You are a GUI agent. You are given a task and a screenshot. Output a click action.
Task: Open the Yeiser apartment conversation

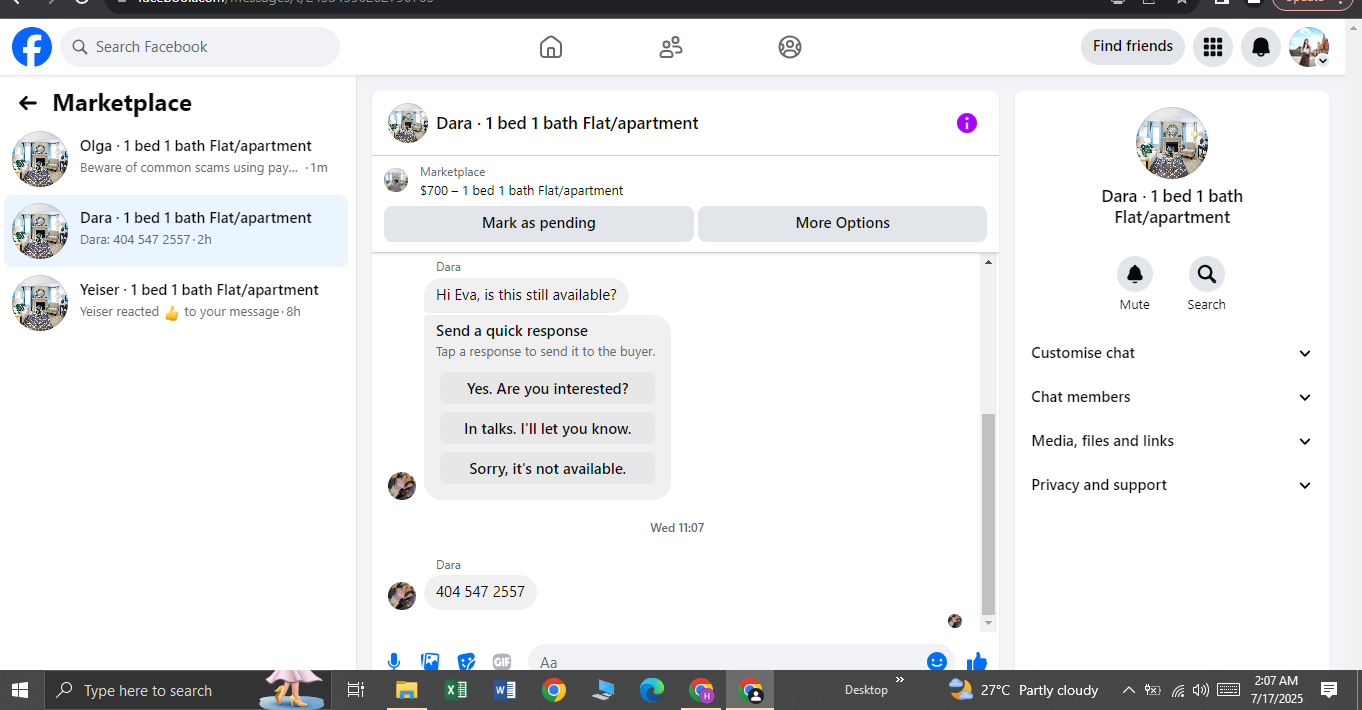[176, 303]
